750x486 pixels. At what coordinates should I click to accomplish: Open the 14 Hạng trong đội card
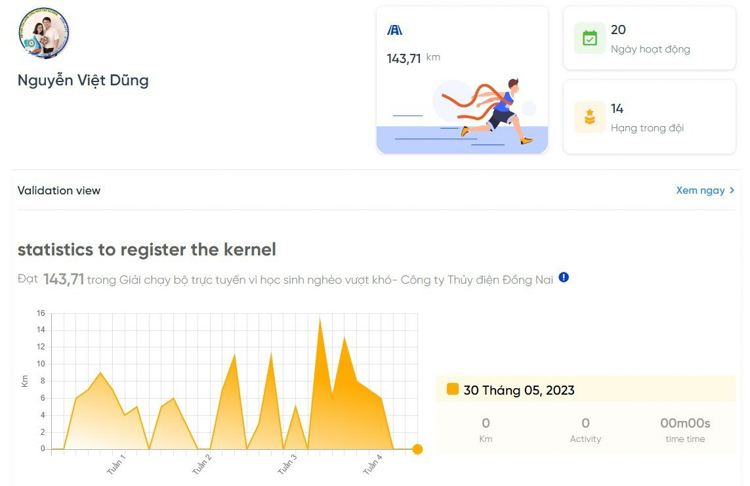(649, 117)
